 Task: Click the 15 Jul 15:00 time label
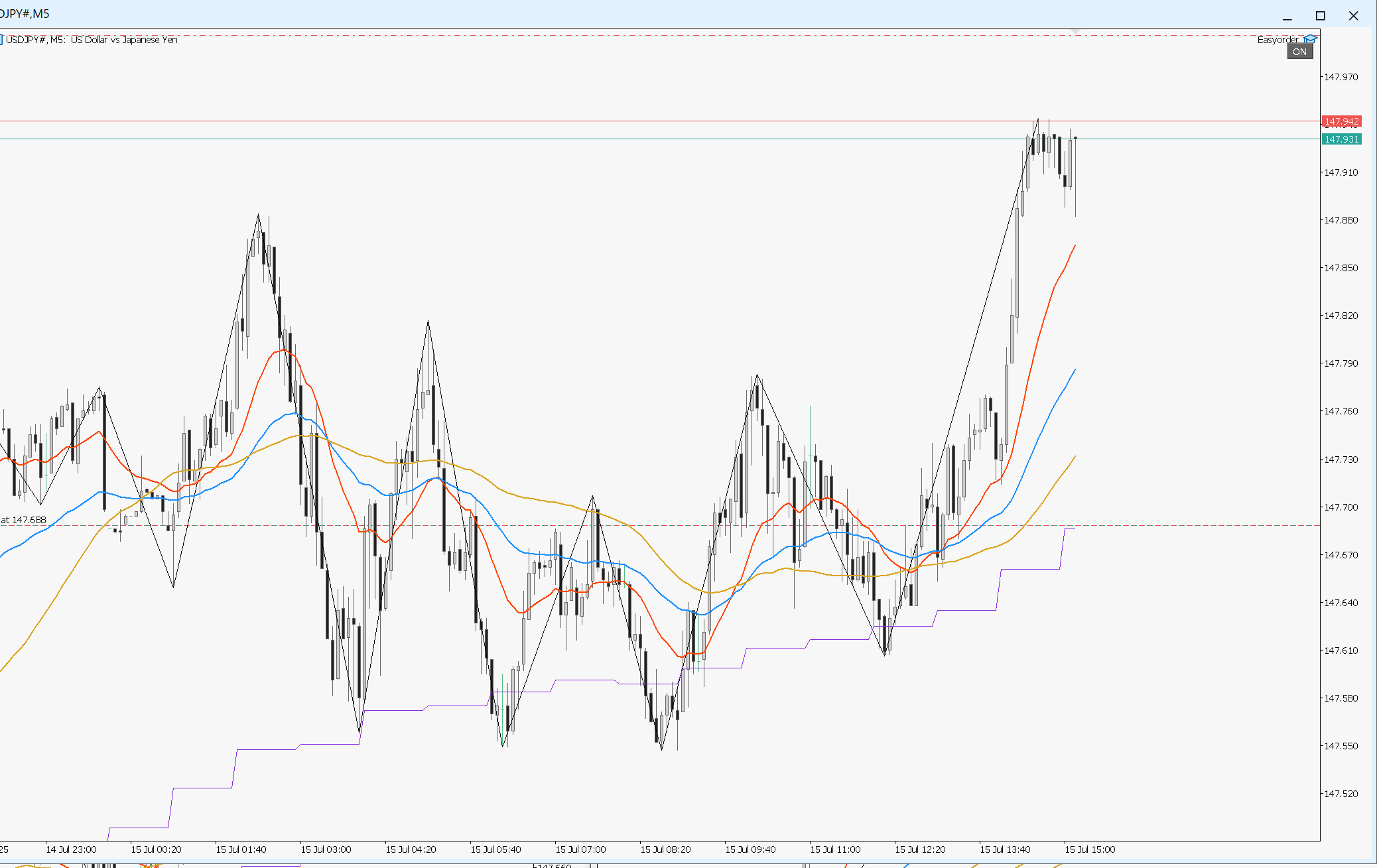coord(1090,849)
